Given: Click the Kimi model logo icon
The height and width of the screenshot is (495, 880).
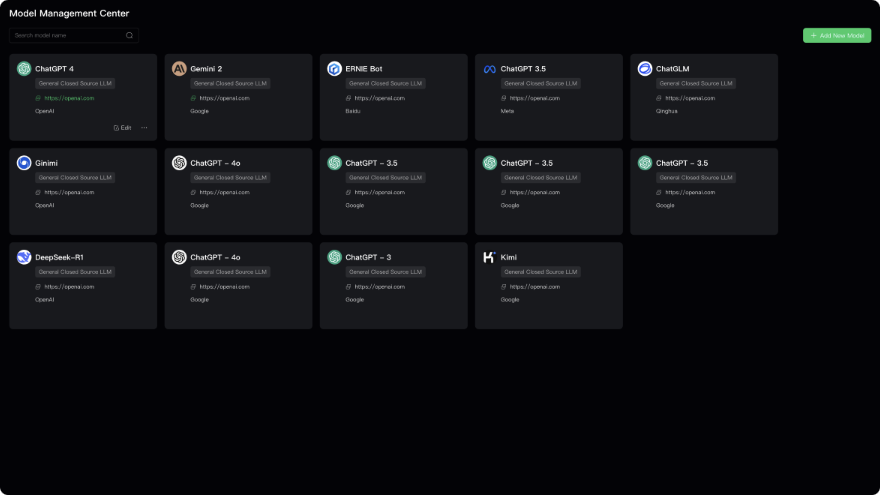Looking at the screenshot, I should pyautogui.click(x=490, y=257).
